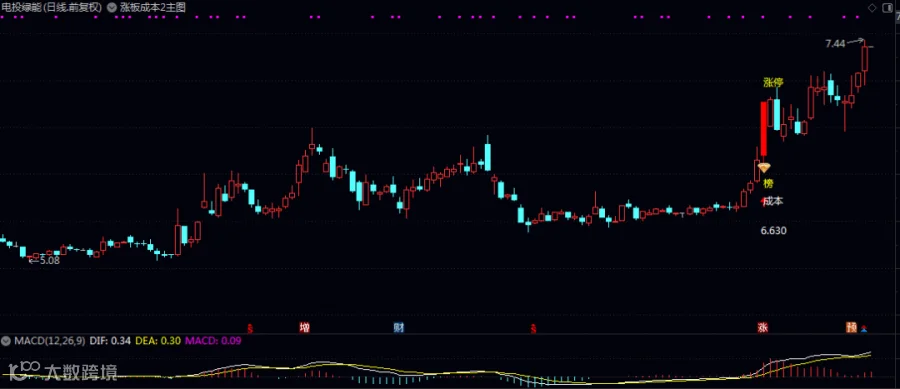
Task: Click the 7.44 high price label
Action: click(x=835, y=44)
